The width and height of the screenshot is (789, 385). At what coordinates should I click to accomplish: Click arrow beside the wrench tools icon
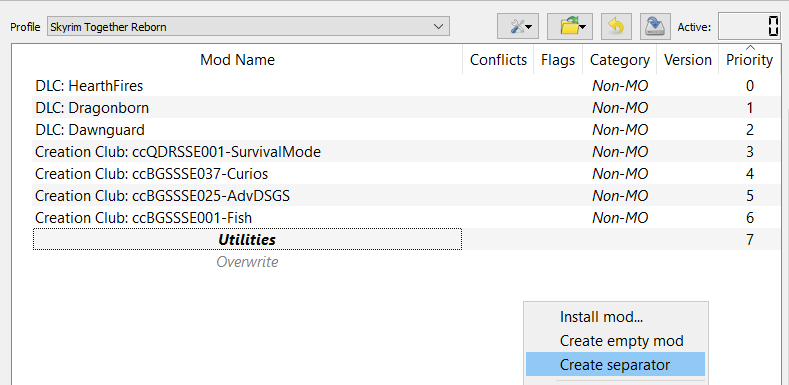click(x=529, y=28)
